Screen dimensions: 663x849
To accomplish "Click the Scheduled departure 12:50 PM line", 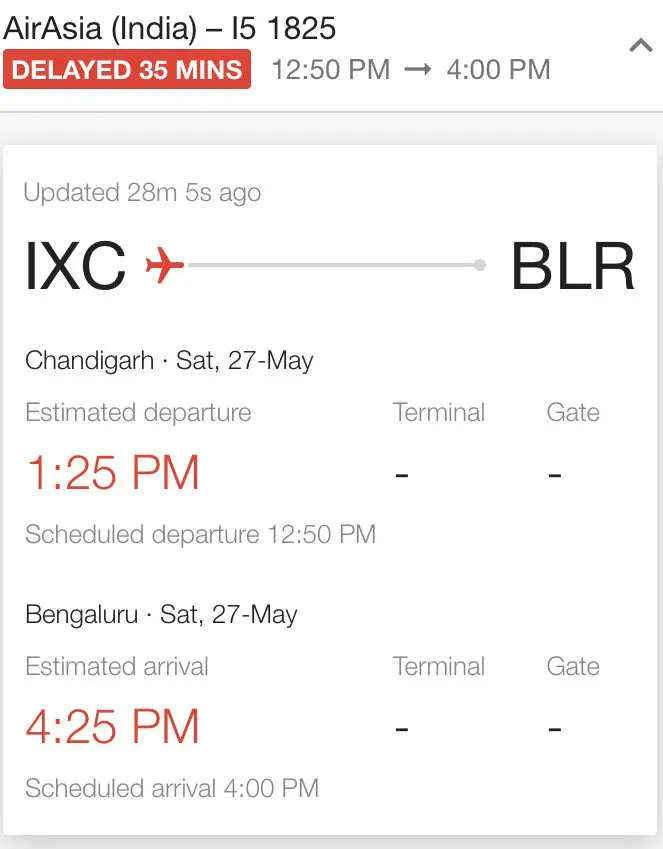I will (200, 534).
